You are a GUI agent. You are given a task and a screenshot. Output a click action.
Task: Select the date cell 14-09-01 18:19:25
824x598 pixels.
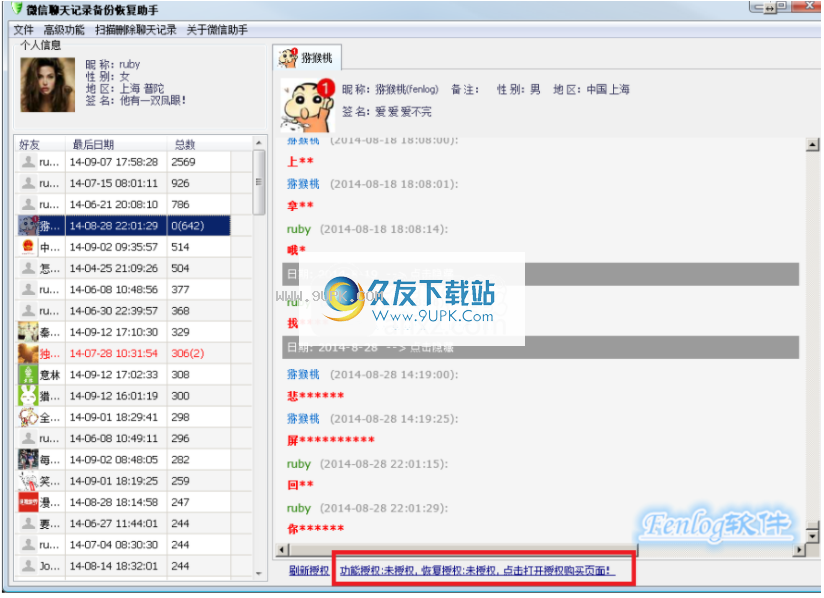point(116,481)
